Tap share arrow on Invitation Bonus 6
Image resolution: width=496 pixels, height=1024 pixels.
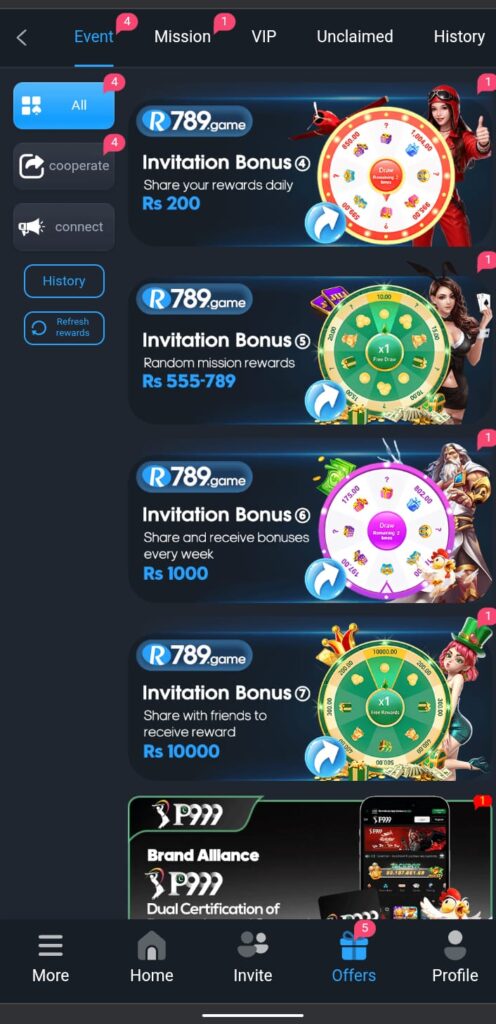tap(325, 578)
